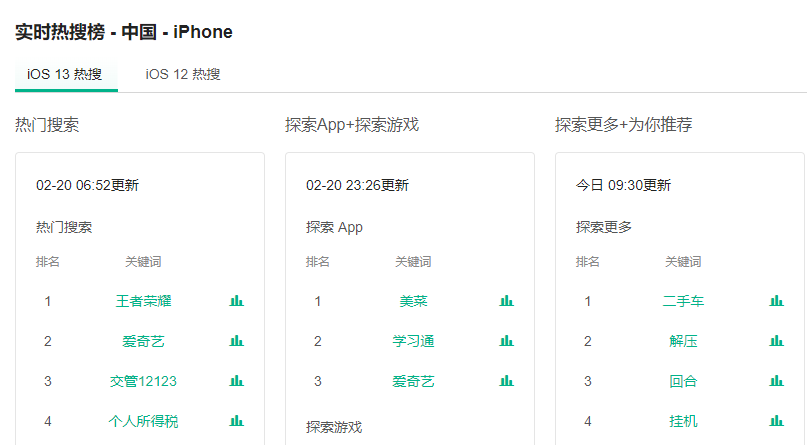Open trend chart icon for 美菜

pos(506,301)
